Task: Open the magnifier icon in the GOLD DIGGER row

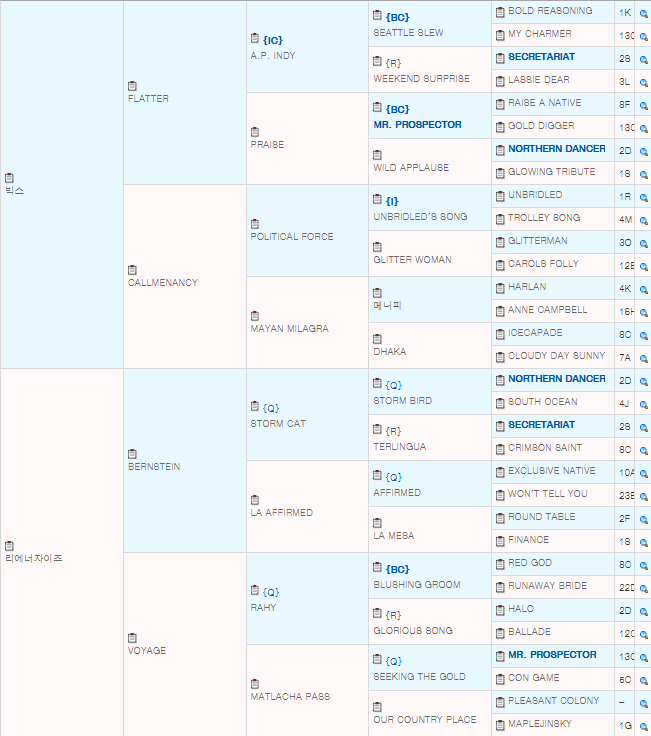Action: pyautogui.click(x=643, y=127)
